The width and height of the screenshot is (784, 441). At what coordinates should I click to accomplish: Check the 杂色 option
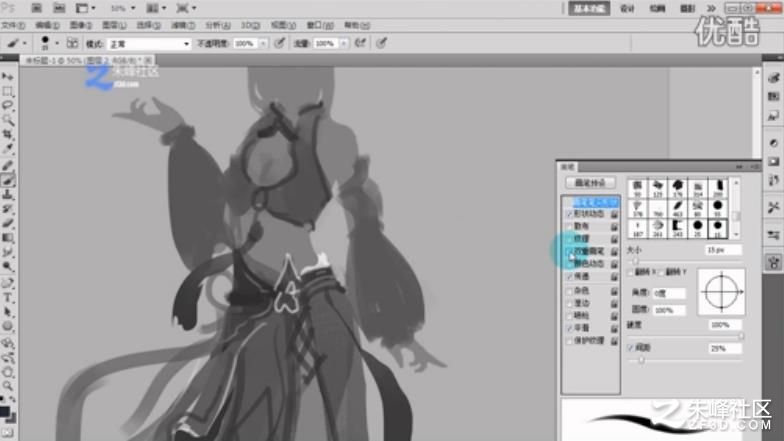(x=569, y=290)
